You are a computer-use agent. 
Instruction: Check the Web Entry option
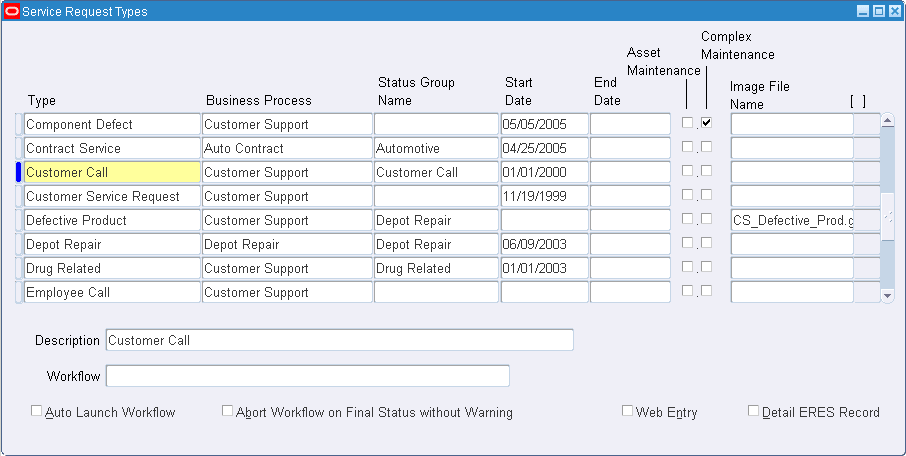tap(628, 411)
